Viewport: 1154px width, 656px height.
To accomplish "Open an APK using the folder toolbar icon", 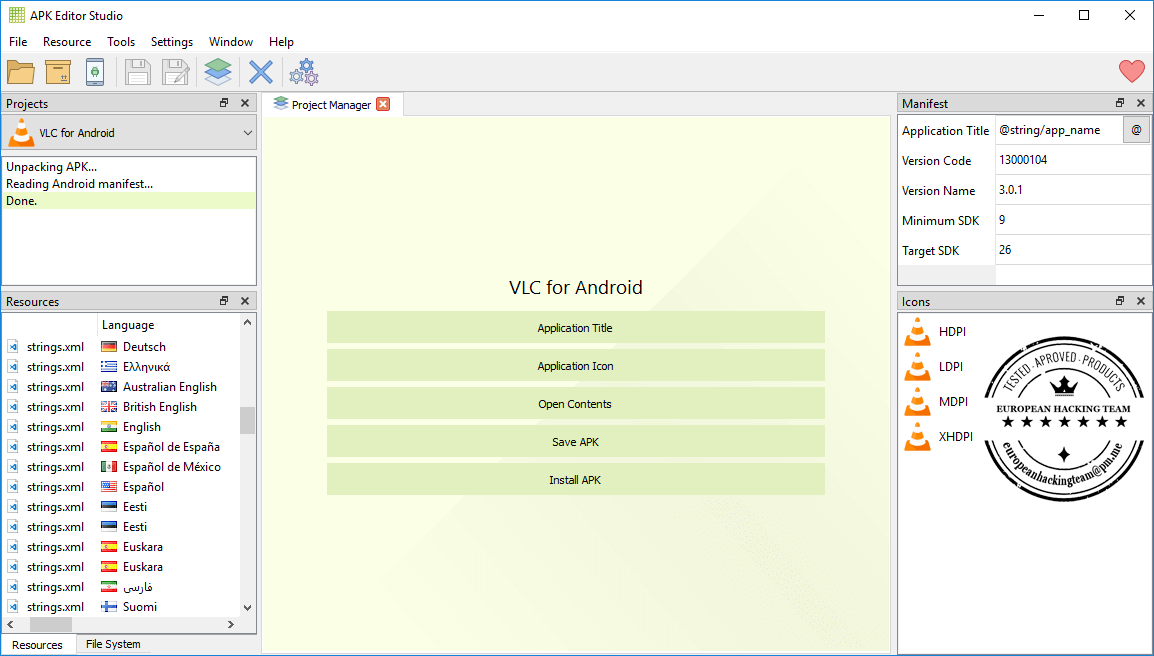I will coord(20,71).
